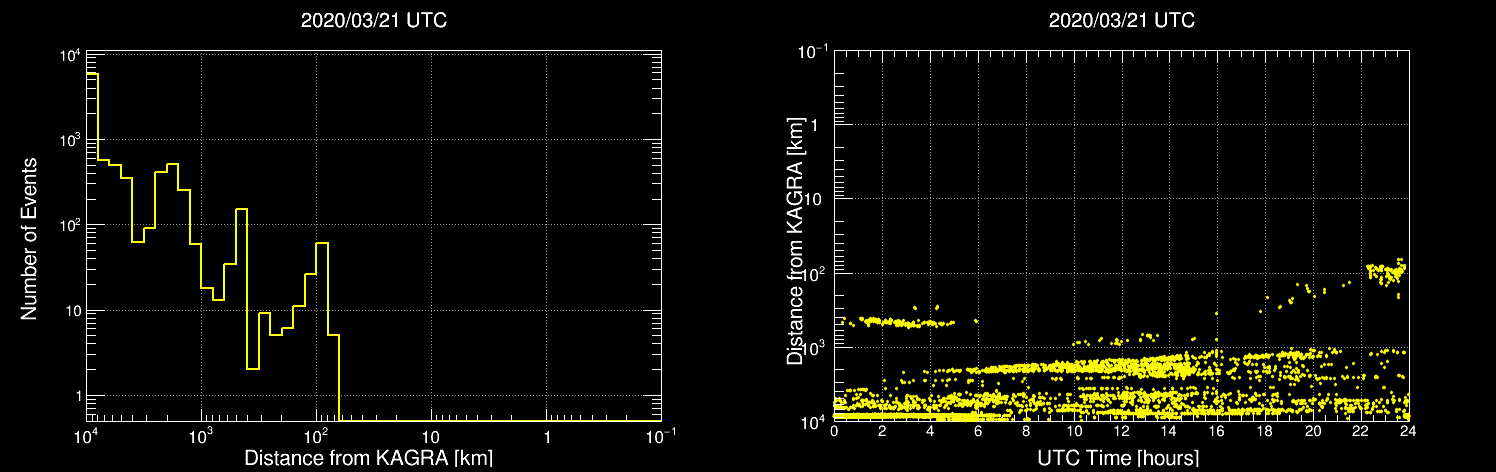The width and height of the screenshot is (1496, 472).
Task: Click the 10^4 tick on scatter plot's distance axis
Action: coord(815,421)
